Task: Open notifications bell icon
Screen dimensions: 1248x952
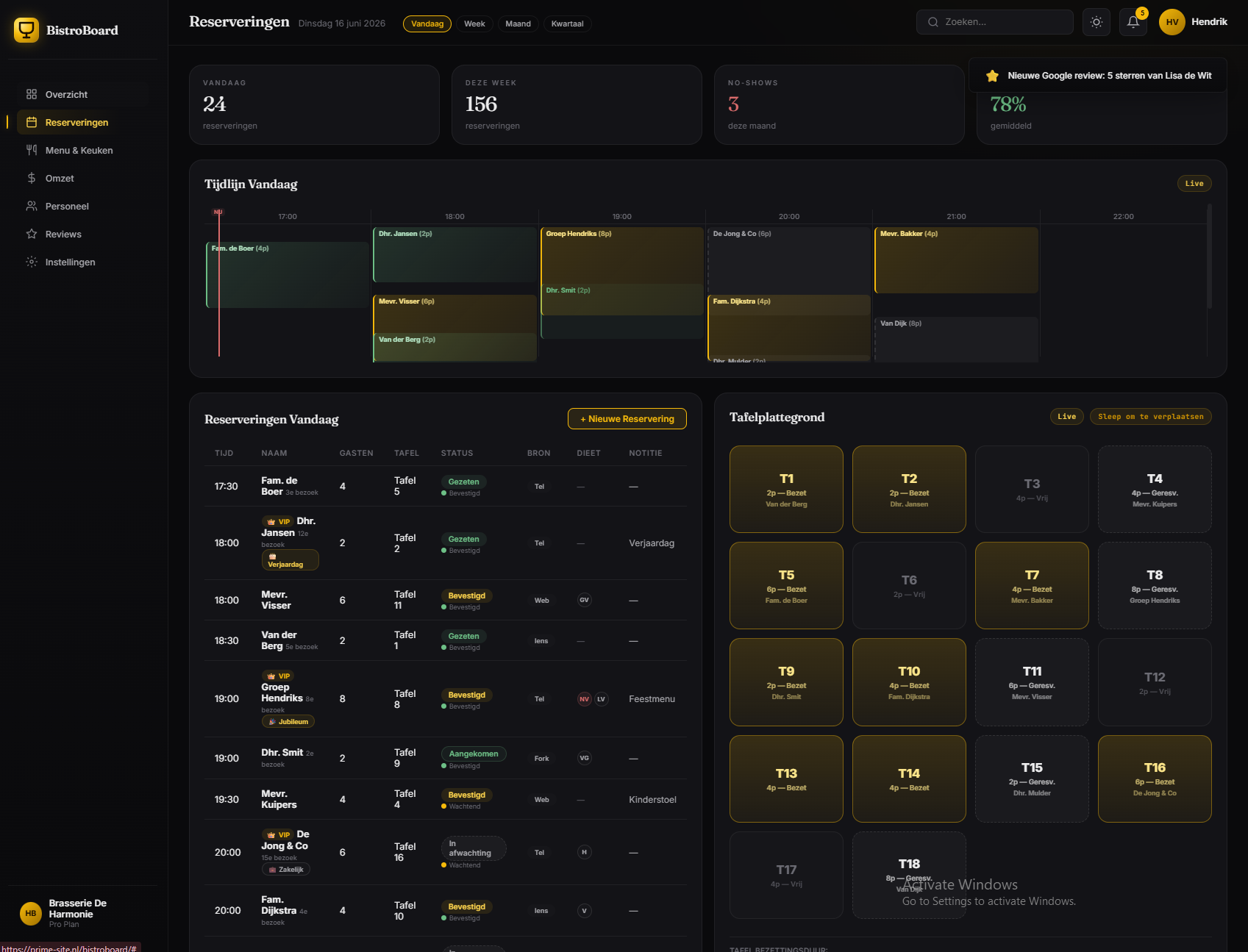Action: coord(1133,22)
